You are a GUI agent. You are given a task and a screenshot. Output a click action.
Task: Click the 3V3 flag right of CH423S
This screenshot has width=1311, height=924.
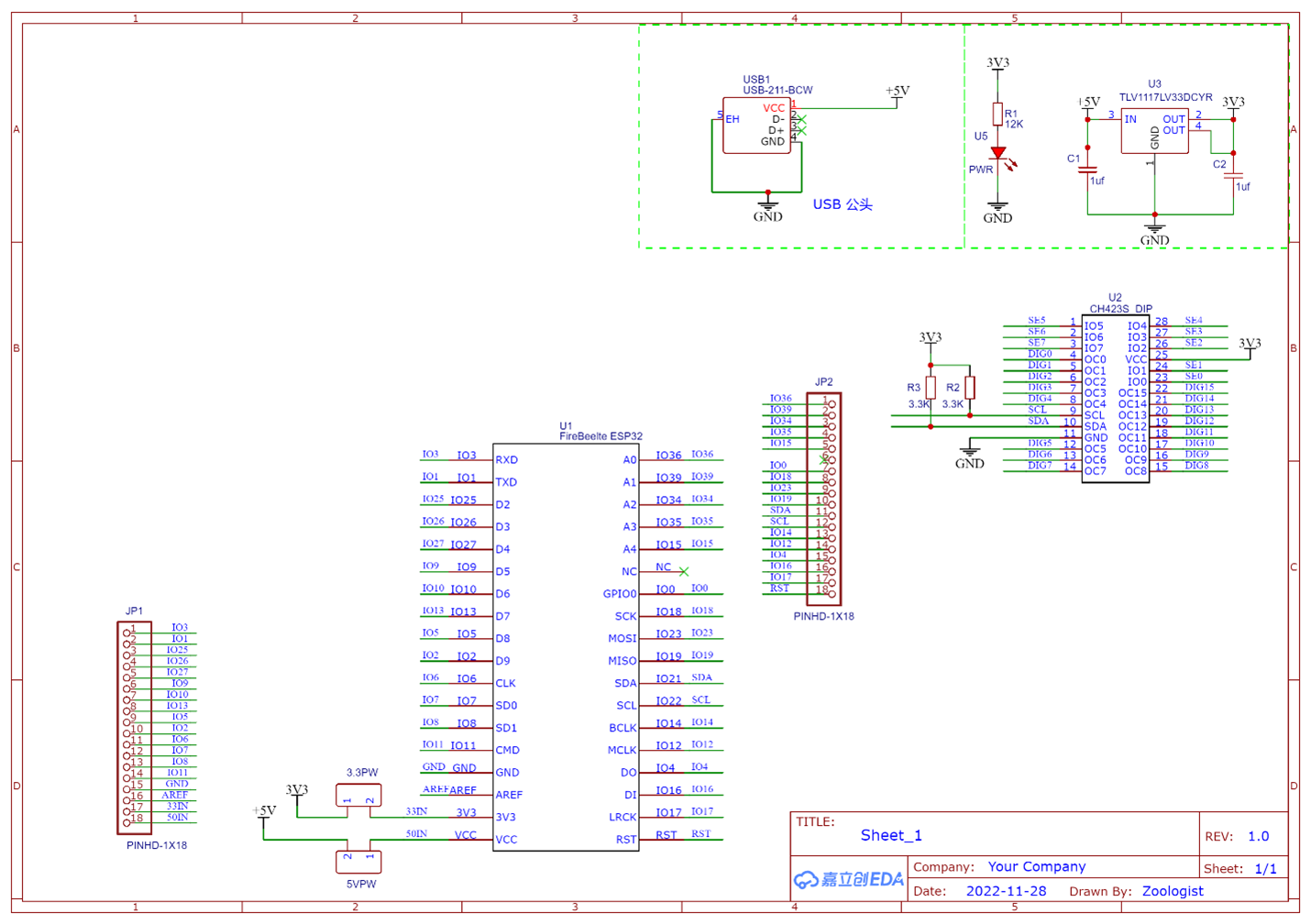pyautogui.click(x=1250, y=345)
